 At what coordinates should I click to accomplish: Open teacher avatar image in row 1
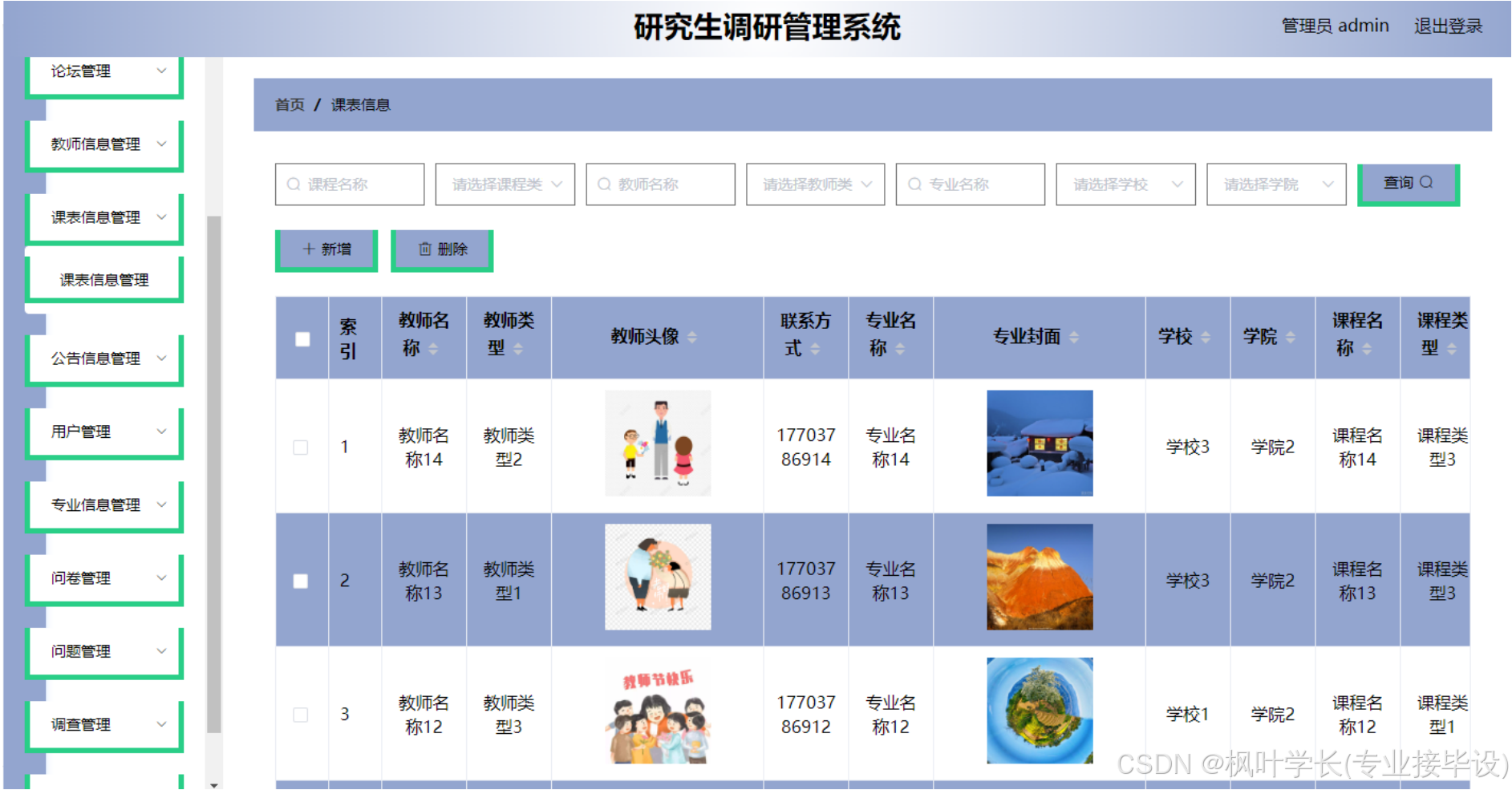658,444
